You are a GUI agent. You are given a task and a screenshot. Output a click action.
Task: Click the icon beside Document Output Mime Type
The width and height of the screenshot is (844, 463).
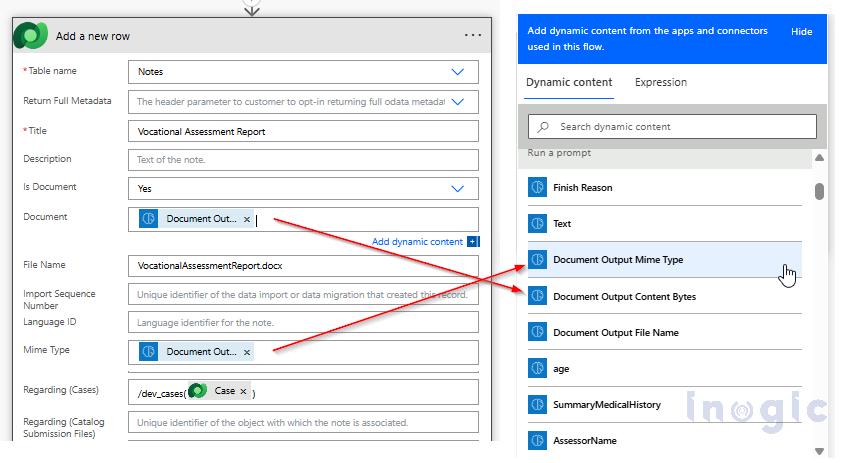(x=537, y=259)
